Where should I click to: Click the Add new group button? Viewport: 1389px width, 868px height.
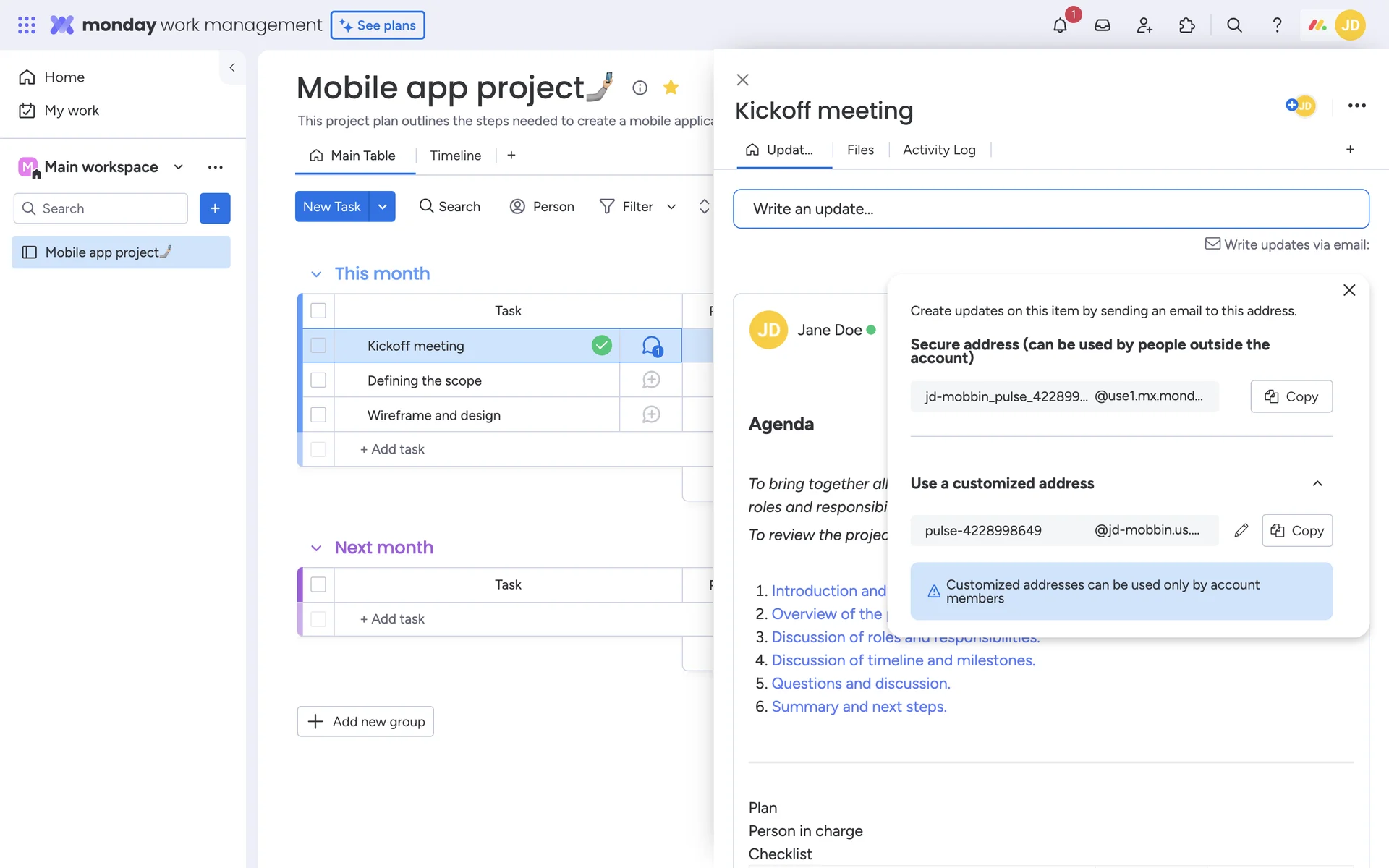tap(365, 721)
